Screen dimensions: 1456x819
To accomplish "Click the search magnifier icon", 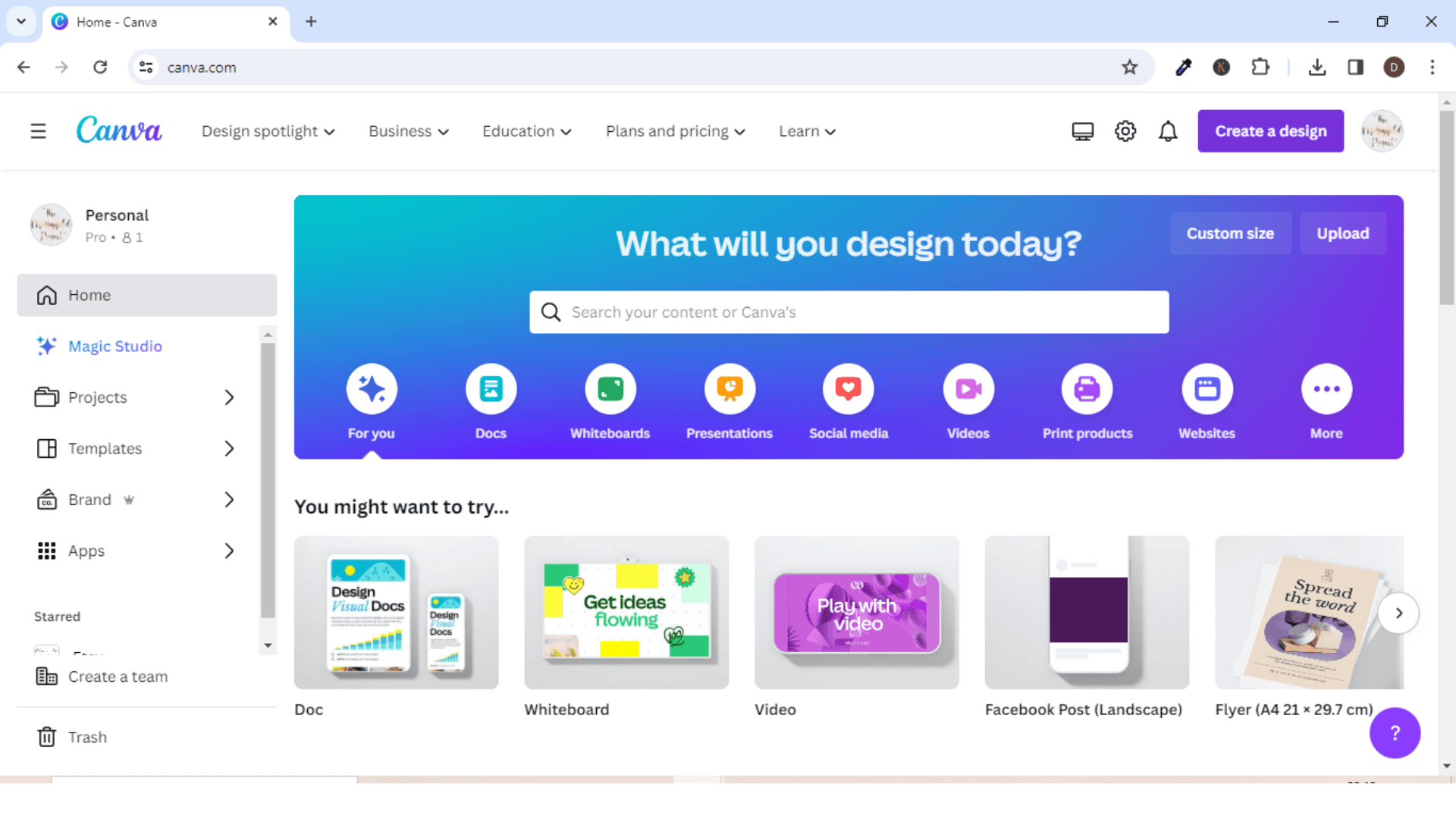I will [x=551, y=312].
